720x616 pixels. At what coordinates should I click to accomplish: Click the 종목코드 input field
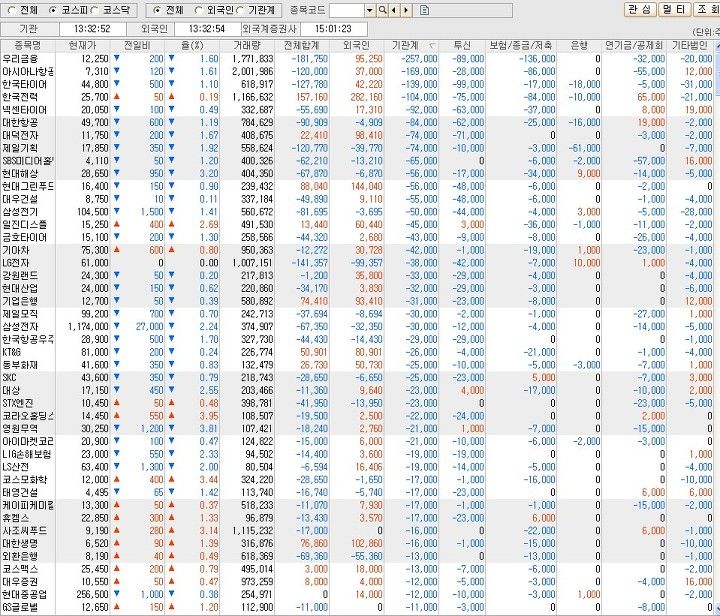[x=347, y=10]
